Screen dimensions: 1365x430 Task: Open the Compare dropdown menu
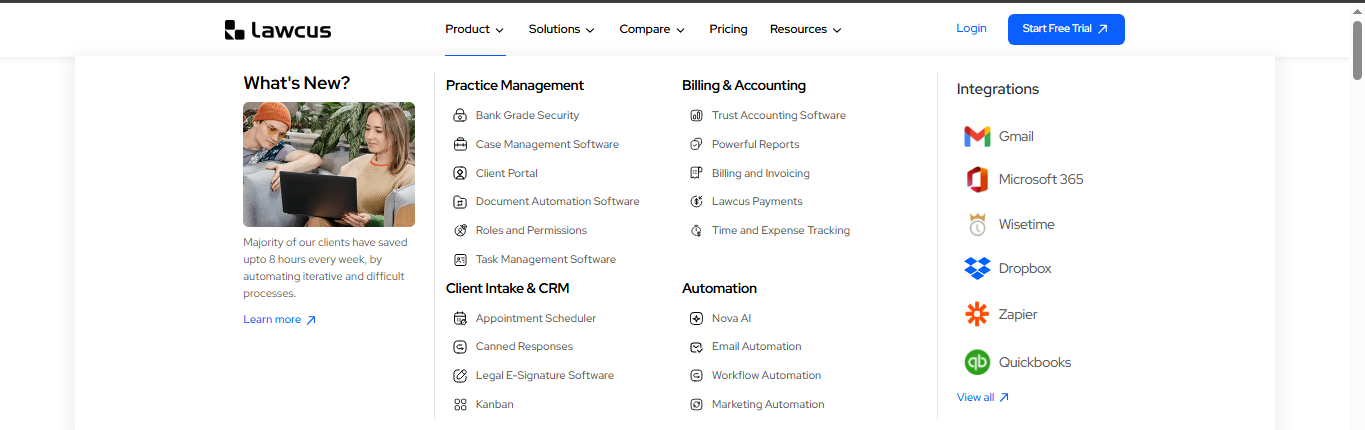[x=652, y=30]
